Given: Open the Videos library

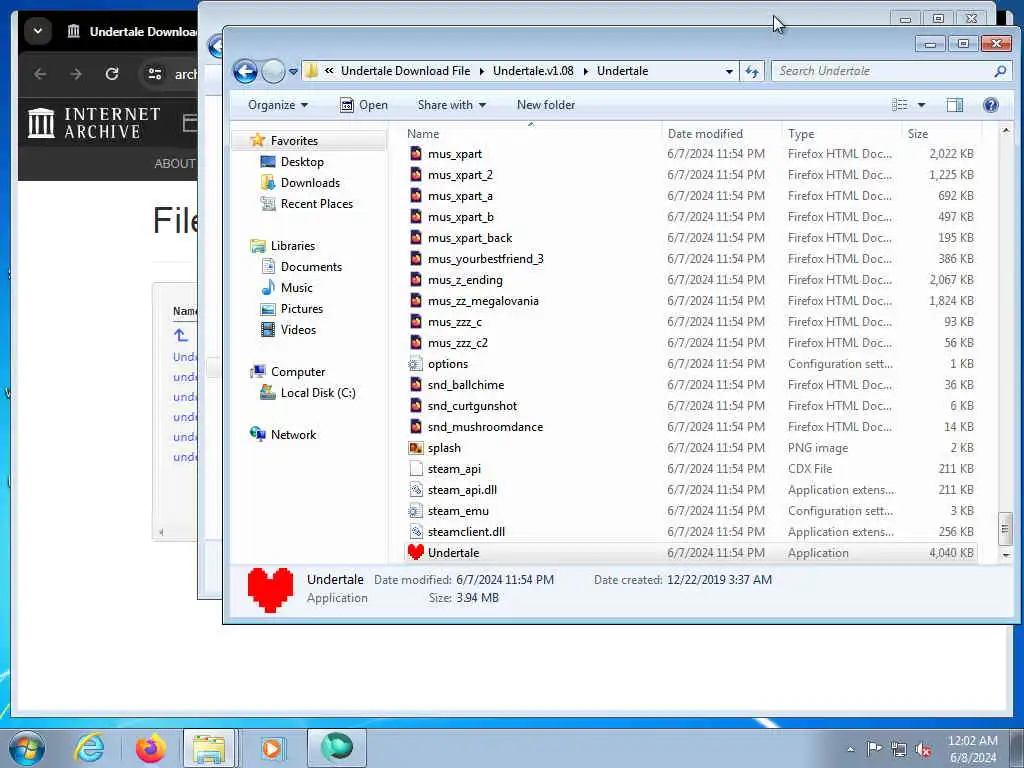Looking at the screenshot, I should [x=298, y=330].
